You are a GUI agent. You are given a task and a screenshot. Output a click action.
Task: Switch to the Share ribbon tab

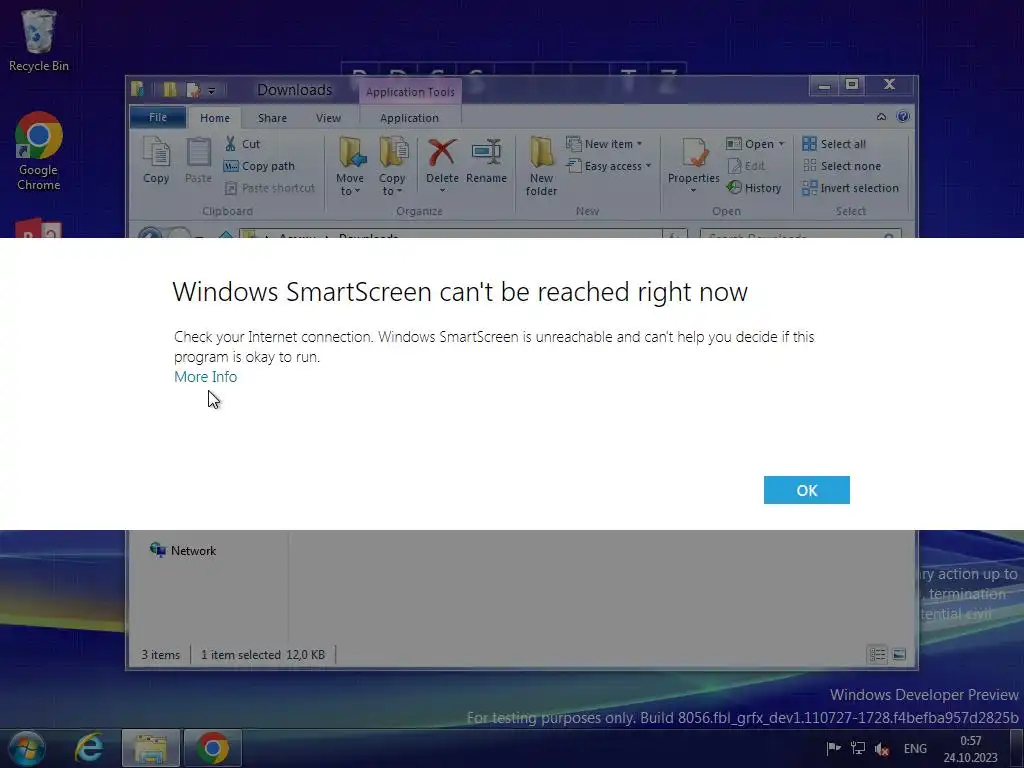(272, 118)
